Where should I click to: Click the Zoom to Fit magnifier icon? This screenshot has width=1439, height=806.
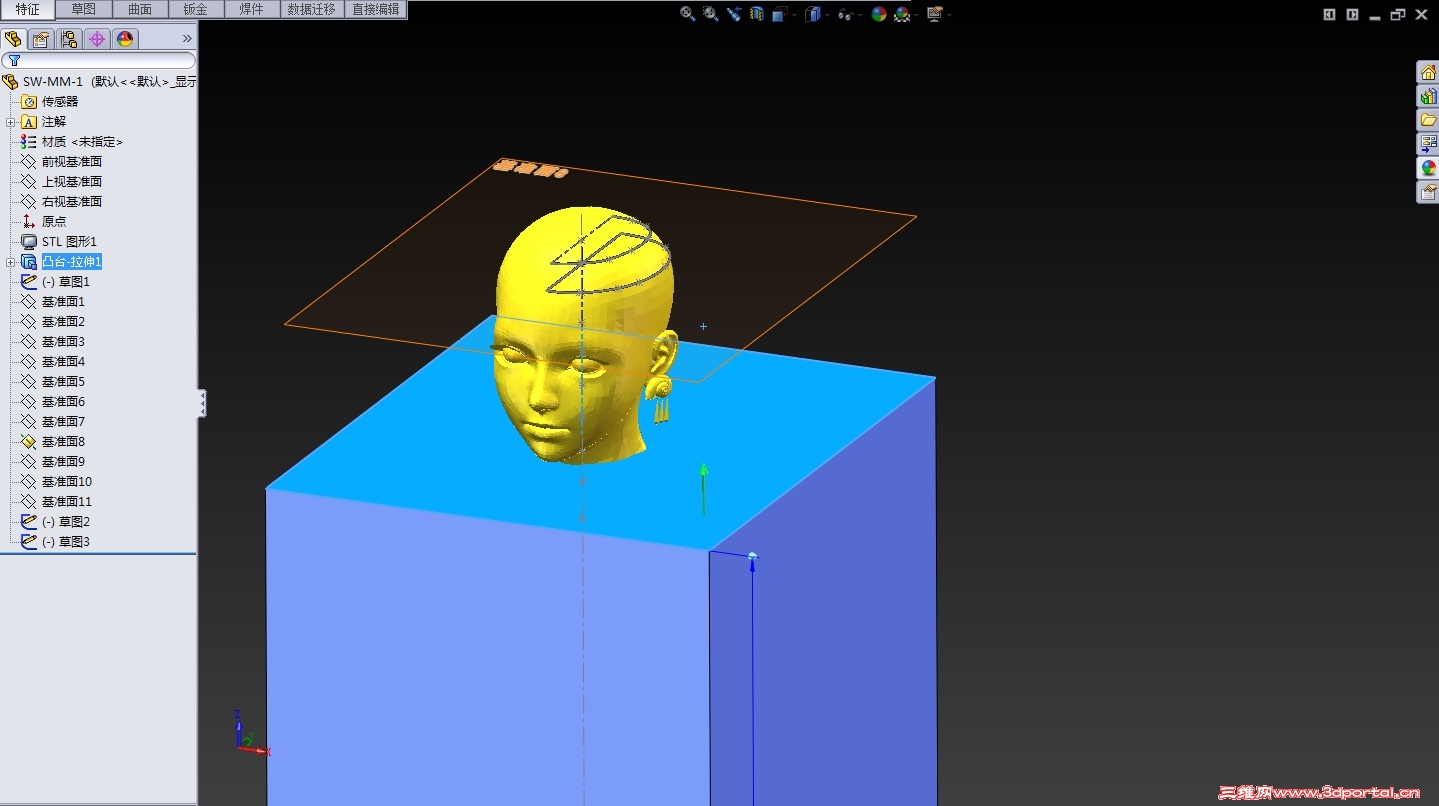[x=687, y=13]
